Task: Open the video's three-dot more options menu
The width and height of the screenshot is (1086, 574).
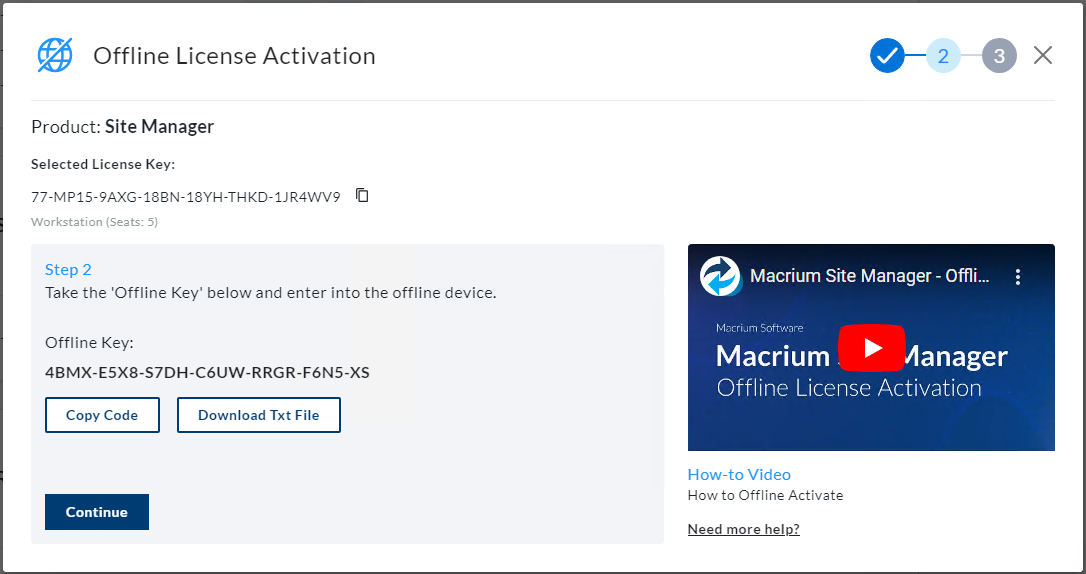Action: click(x=1018, y=277)
